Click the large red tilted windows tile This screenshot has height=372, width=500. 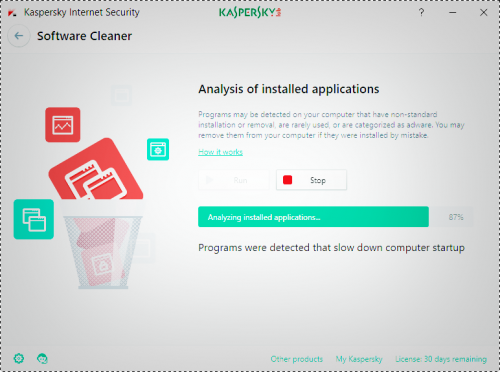[x=96, y=169]
